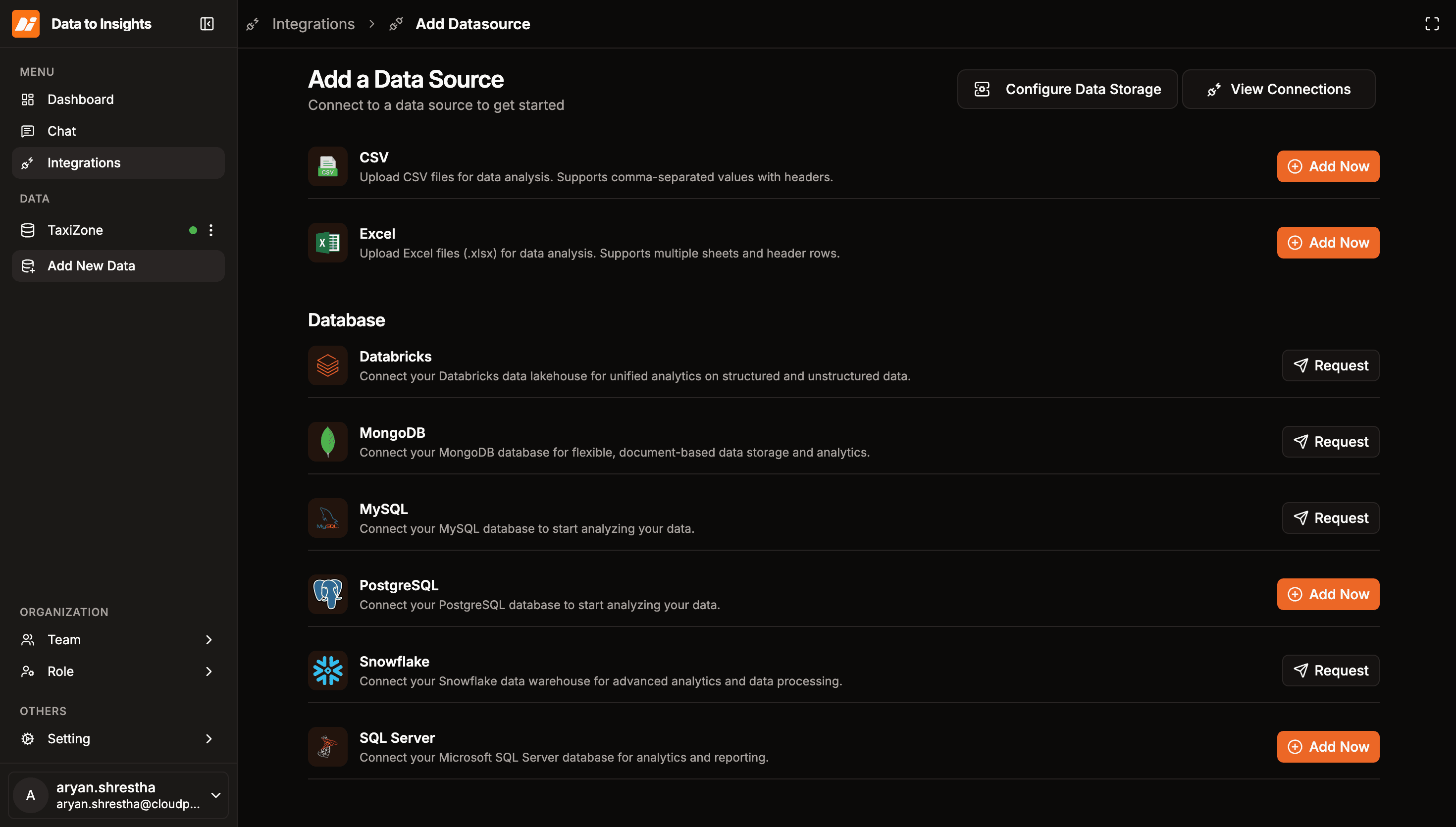The width and height of the screenshot is (1456, 827).
Task: Click the Add Datasource breadcrumb text
Action: tap(472, 24)
